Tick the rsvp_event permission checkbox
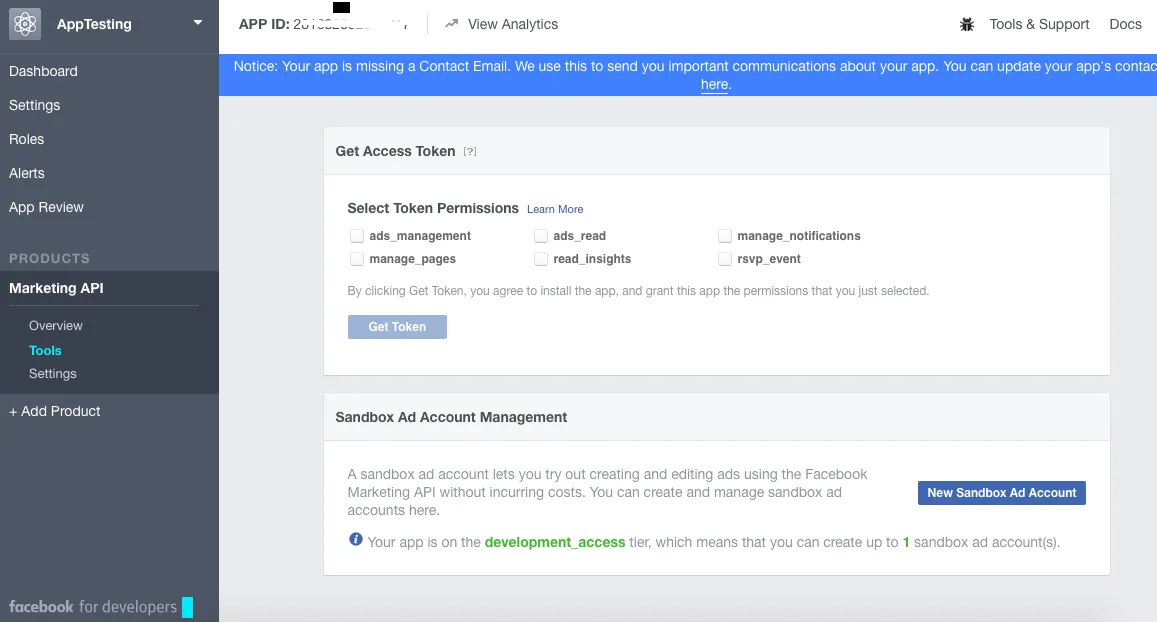This screenshot has width=1157, height=622. click(725, 258)
